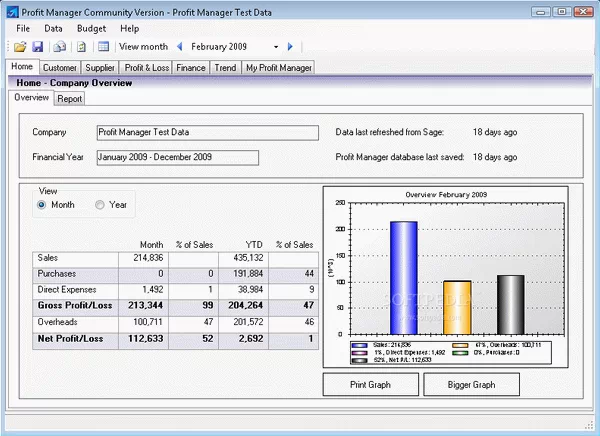600x436 pixels.
Task: Click the Direct Expenses row label
Action: pyautogui.click(x=67, y=290)
